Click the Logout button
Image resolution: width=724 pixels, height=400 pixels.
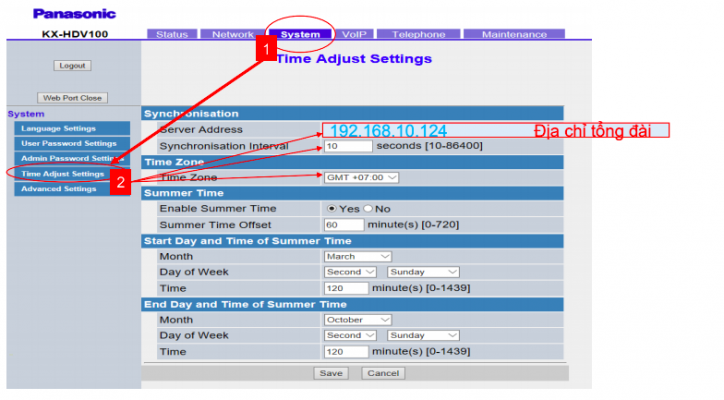coord(72,65)
